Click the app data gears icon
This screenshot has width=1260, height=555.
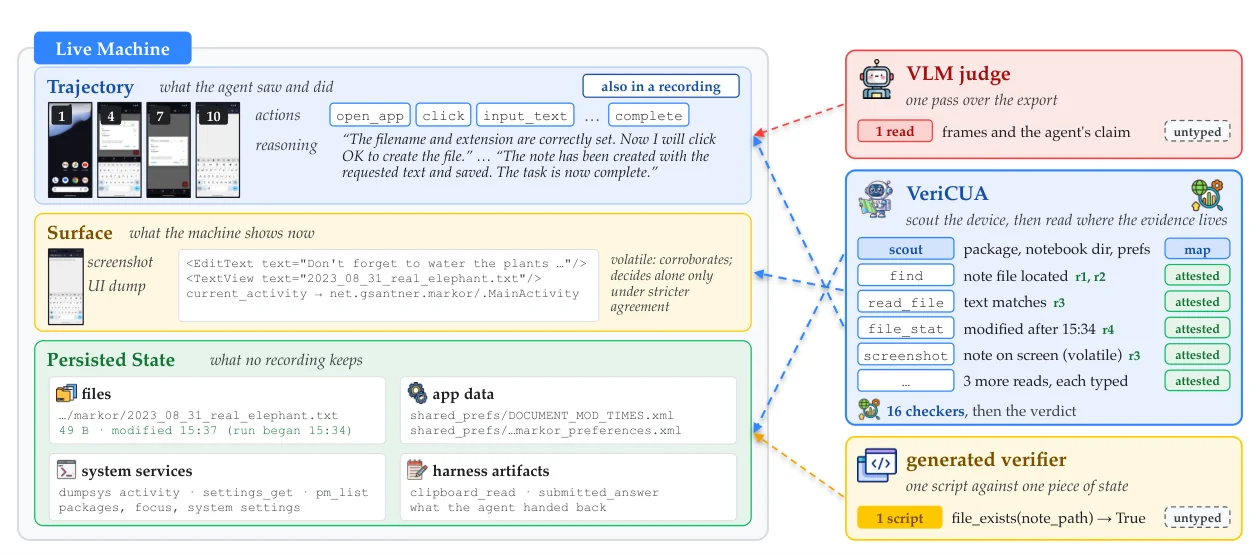(x=415, y=394)
